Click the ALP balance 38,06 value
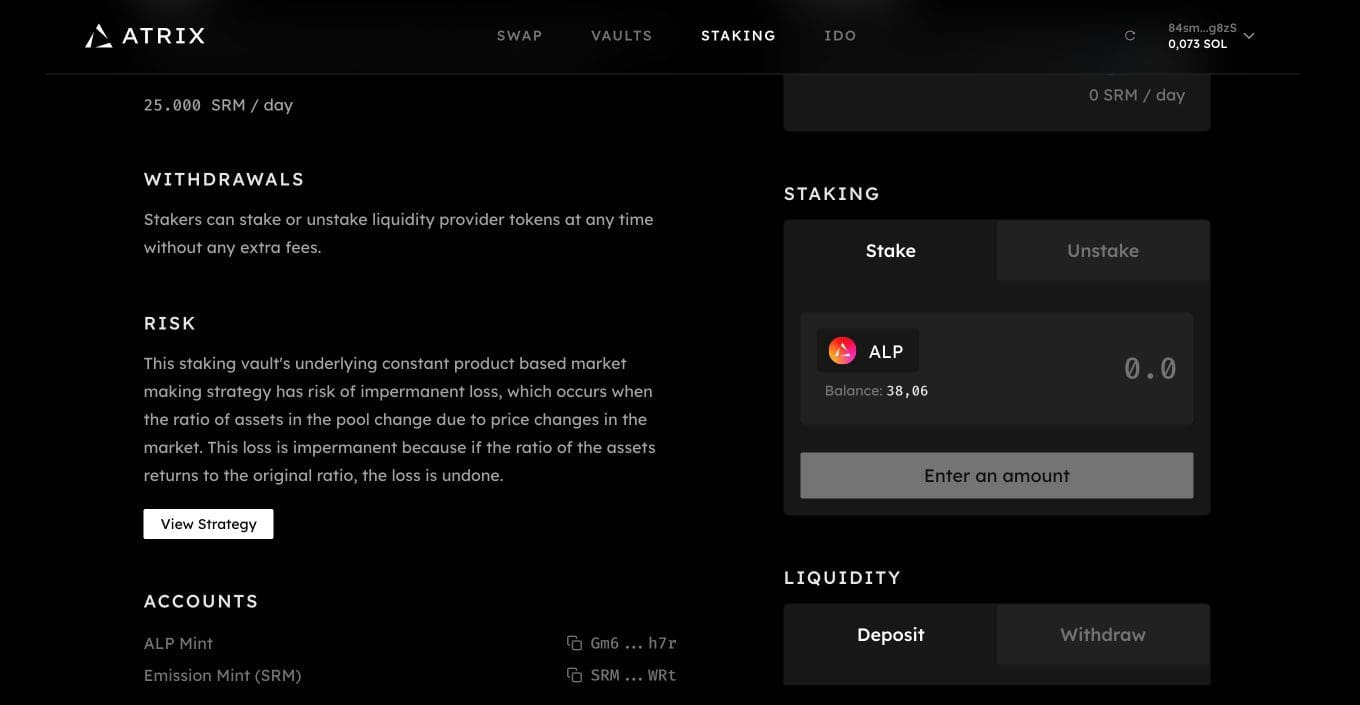This screenshot has height=705, width=1360. pos(907,391)
